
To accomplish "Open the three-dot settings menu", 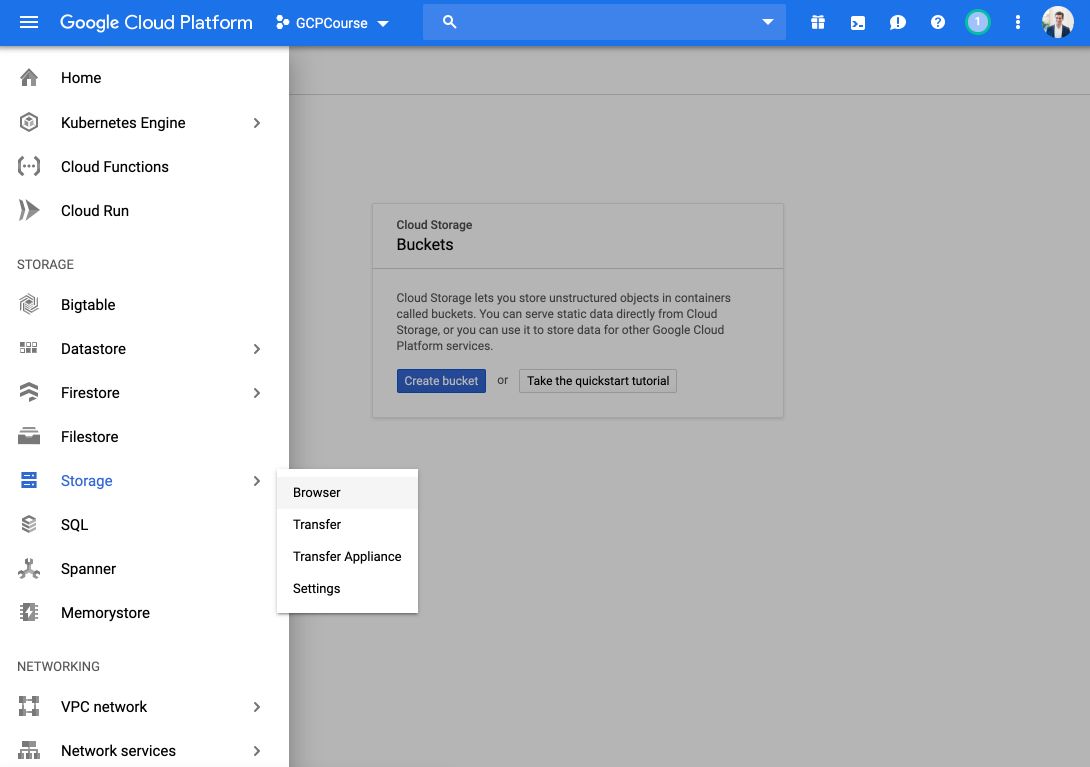I will [x=1018, y=22].
